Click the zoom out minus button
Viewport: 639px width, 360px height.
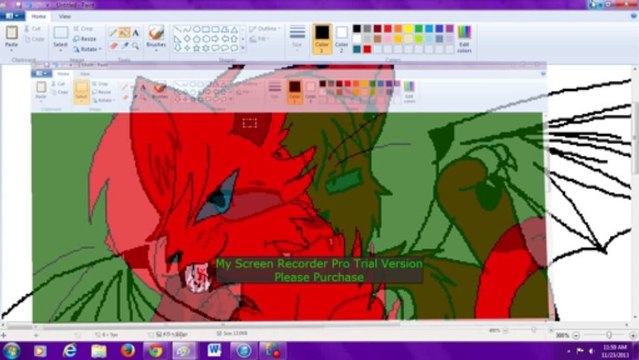[x=576, y=335]
